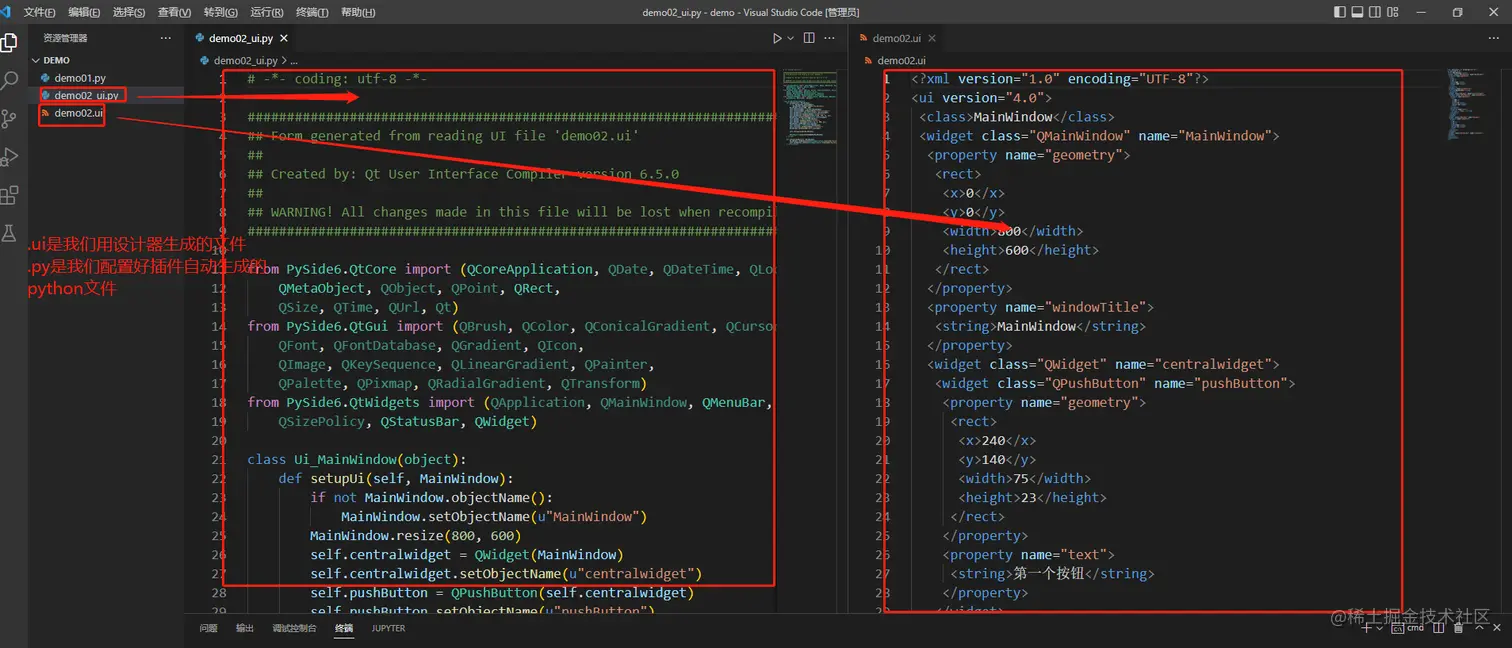The height and width of the screenshot is (648, 1512).
Task: Split the left editor with the split icon
Action: click(809, 38)
